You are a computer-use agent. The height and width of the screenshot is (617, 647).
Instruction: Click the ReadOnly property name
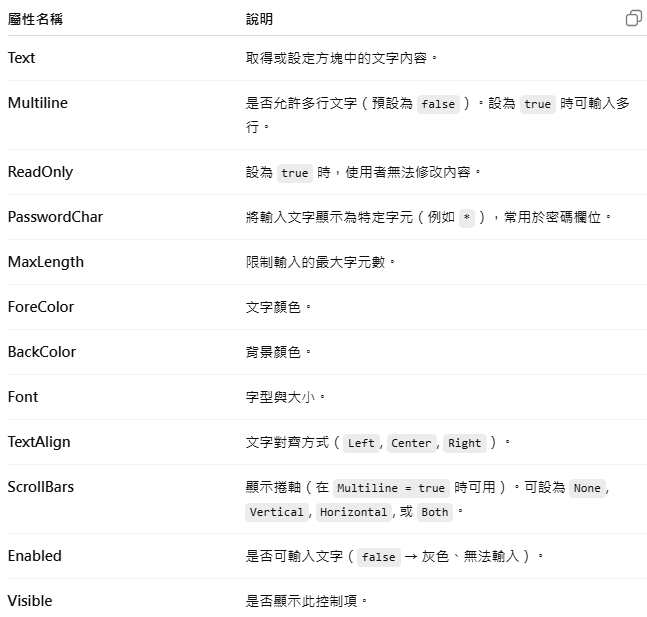pos(40,172)
